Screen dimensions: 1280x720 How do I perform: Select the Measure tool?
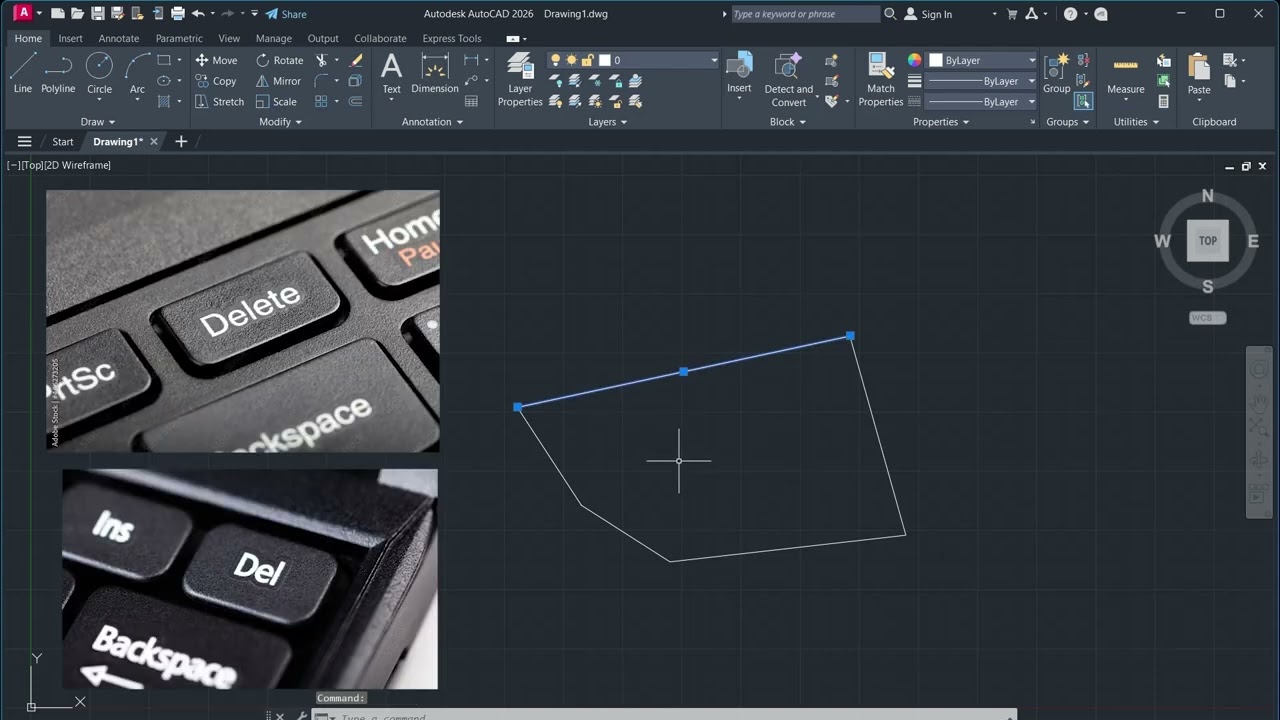coord(1125,74)
